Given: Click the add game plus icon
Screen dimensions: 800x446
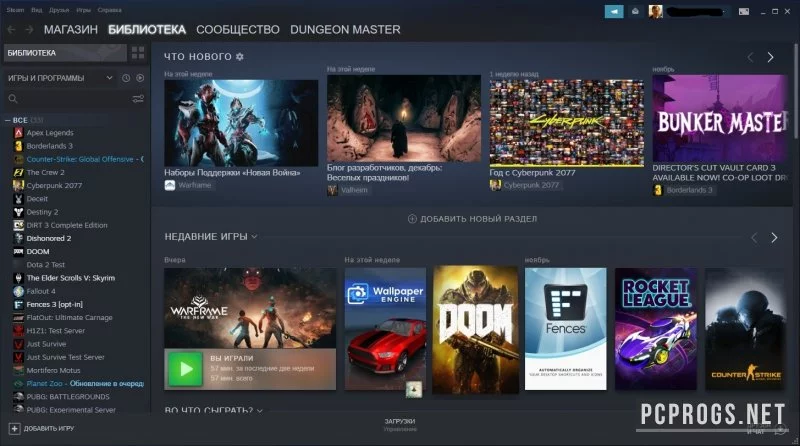Looking at the screenshot, I should click(x=14, y=429).
